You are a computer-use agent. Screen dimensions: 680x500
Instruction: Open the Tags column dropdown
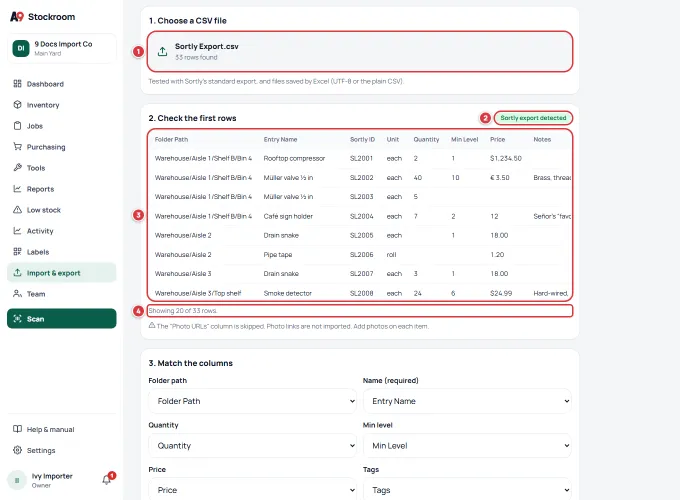click(467, 490)
